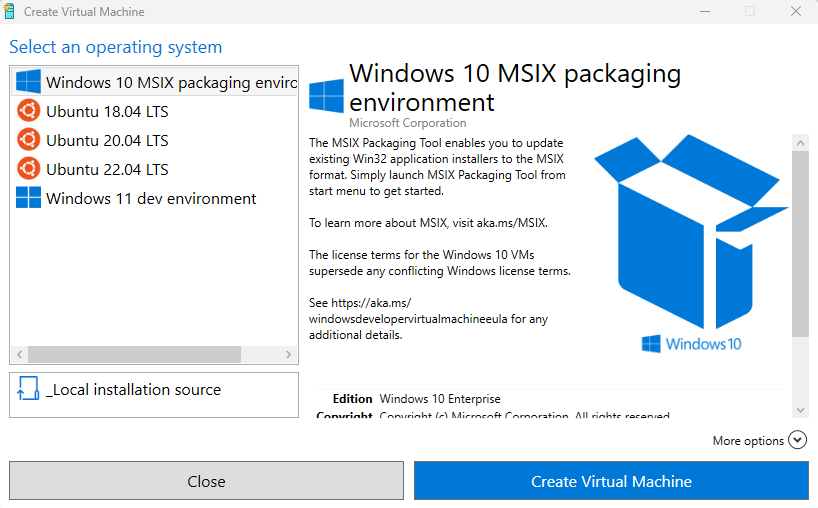818x508 pixels.
Task: Click the Hyper-V icon in title bar
Action: [11, 12]
